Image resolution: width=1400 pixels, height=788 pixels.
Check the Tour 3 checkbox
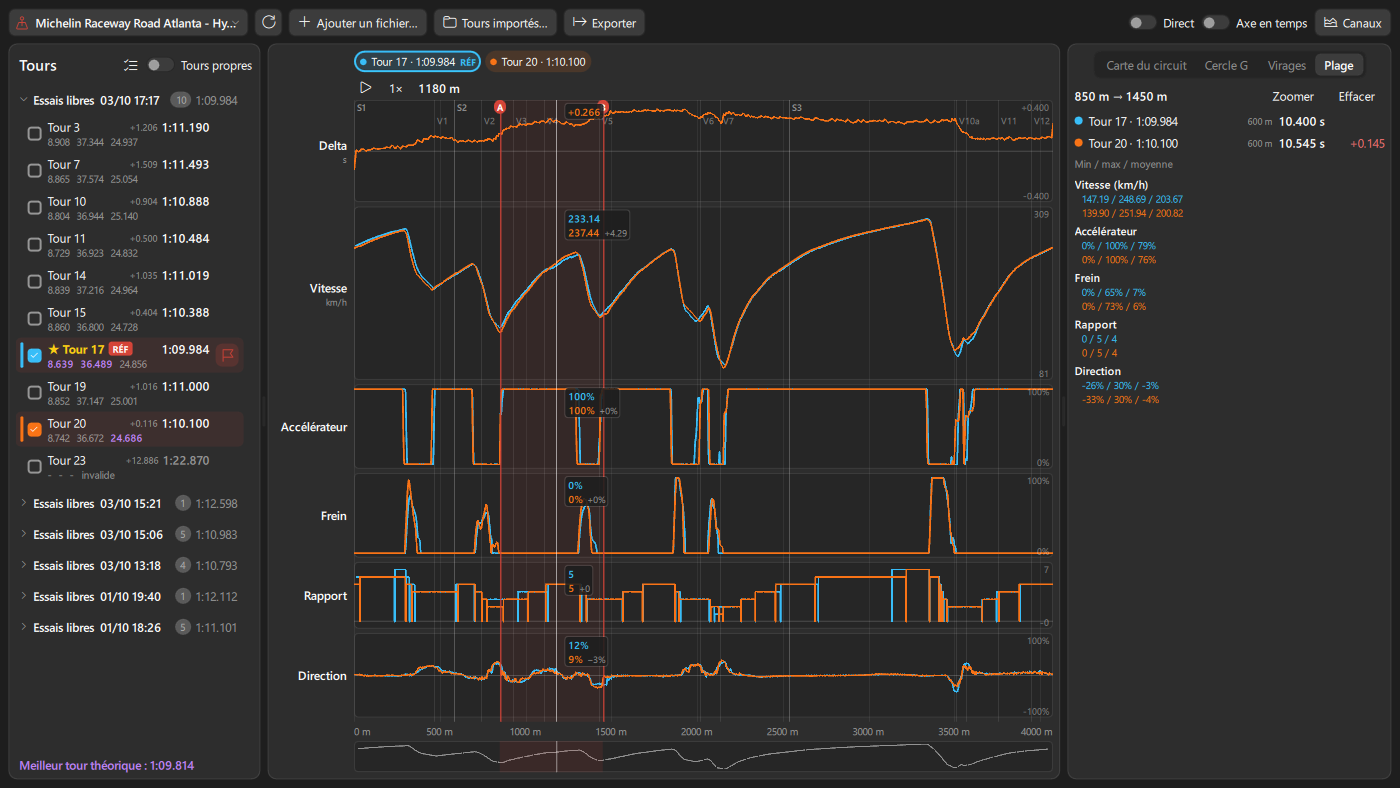(x=35, y=133)
